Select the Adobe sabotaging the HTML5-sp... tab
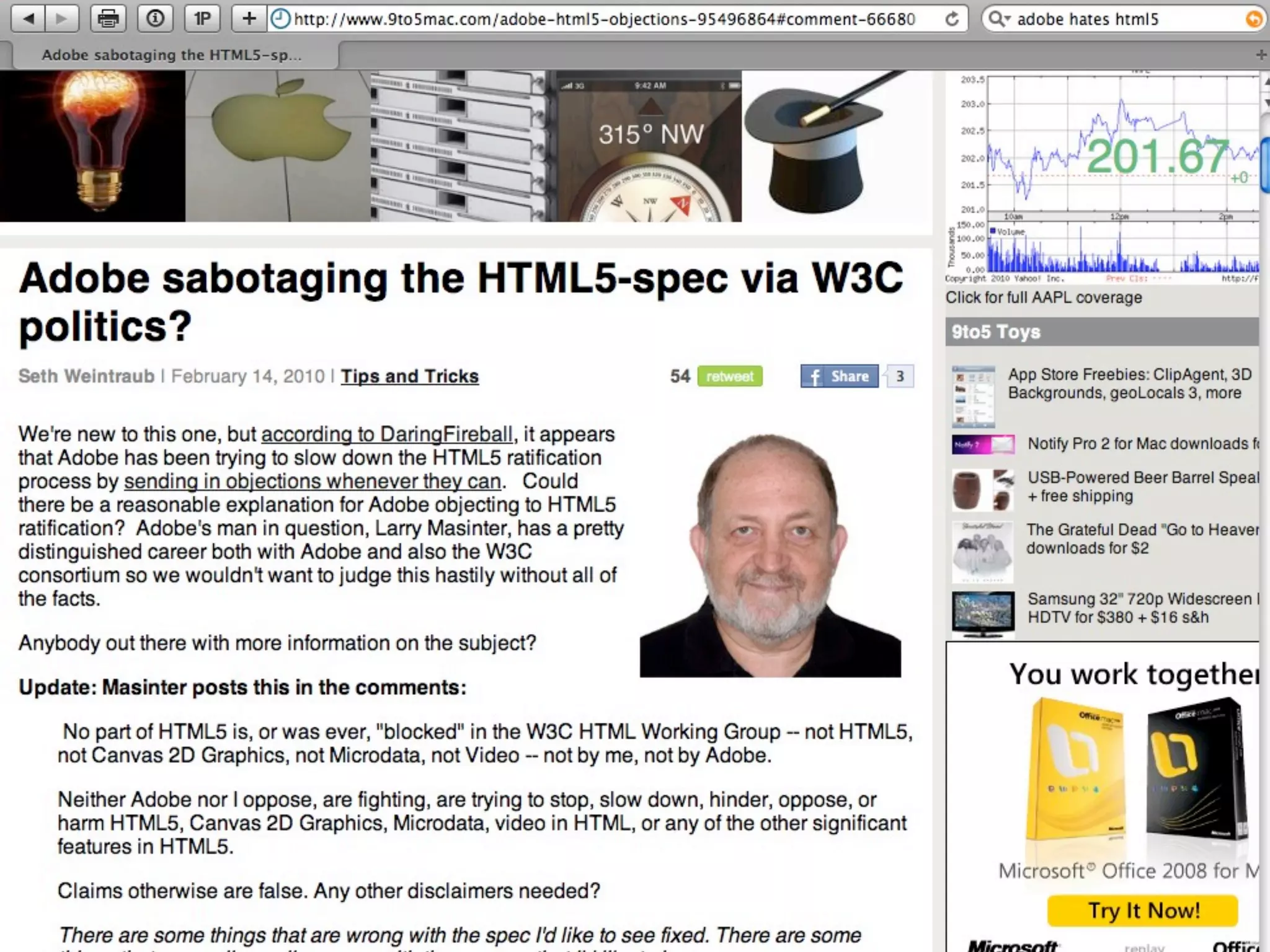The height and width of the screenshot is (952, 1270). pyautogui.click(x=171, y=55)
